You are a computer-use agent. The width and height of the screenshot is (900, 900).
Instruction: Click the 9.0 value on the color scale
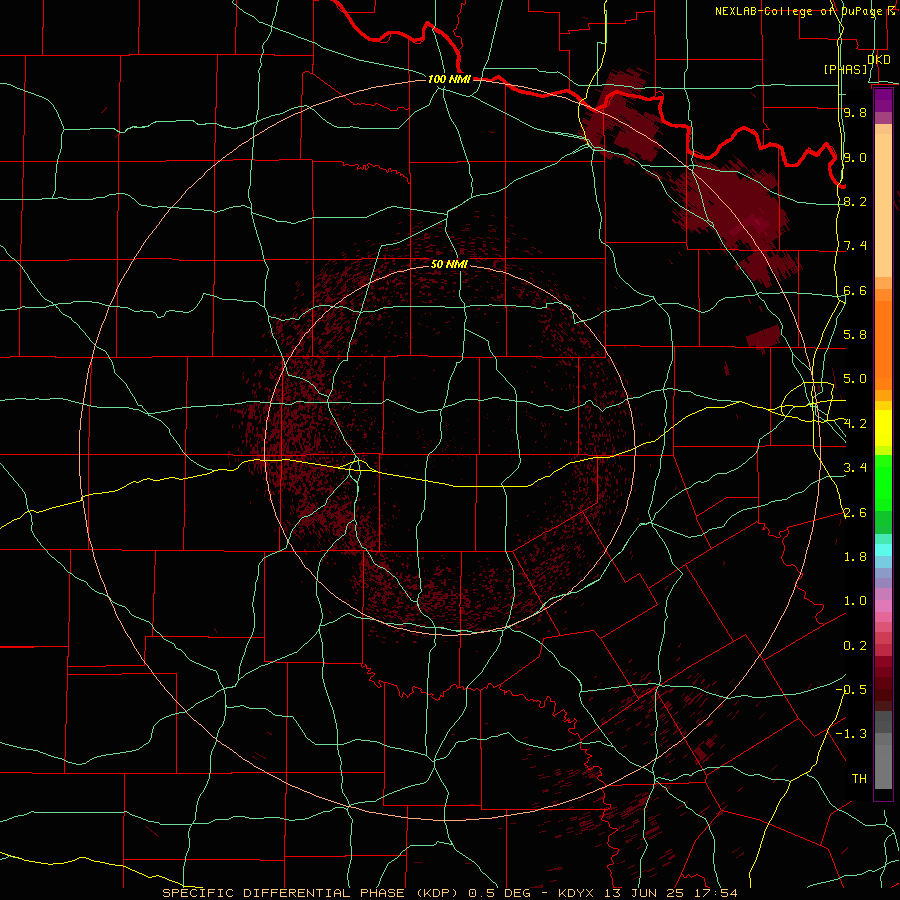[x=855, y=157]
